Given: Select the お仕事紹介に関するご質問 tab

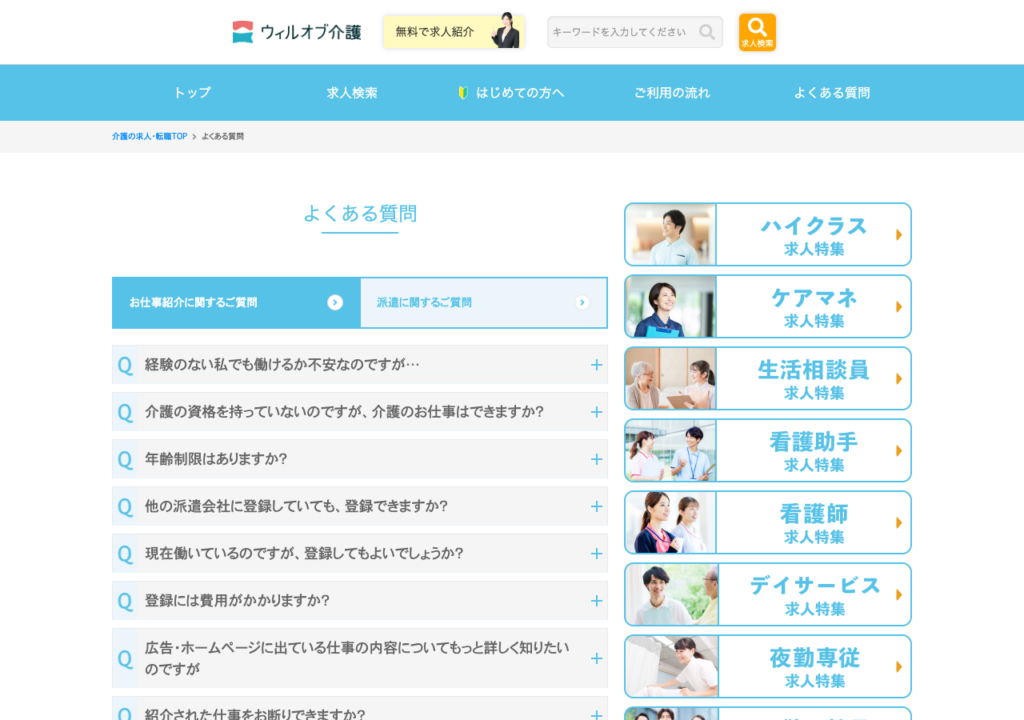Looking at the screenshot, I should 236,303.
